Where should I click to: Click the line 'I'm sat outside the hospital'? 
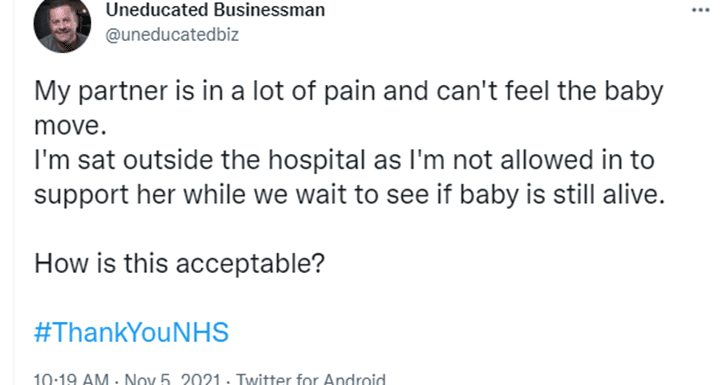pyautogui.click(x=344, y=160)
